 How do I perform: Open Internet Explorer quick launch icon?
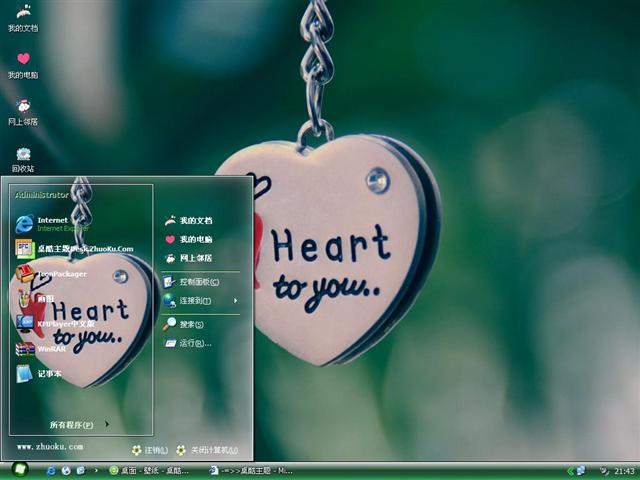coord(51,471)
